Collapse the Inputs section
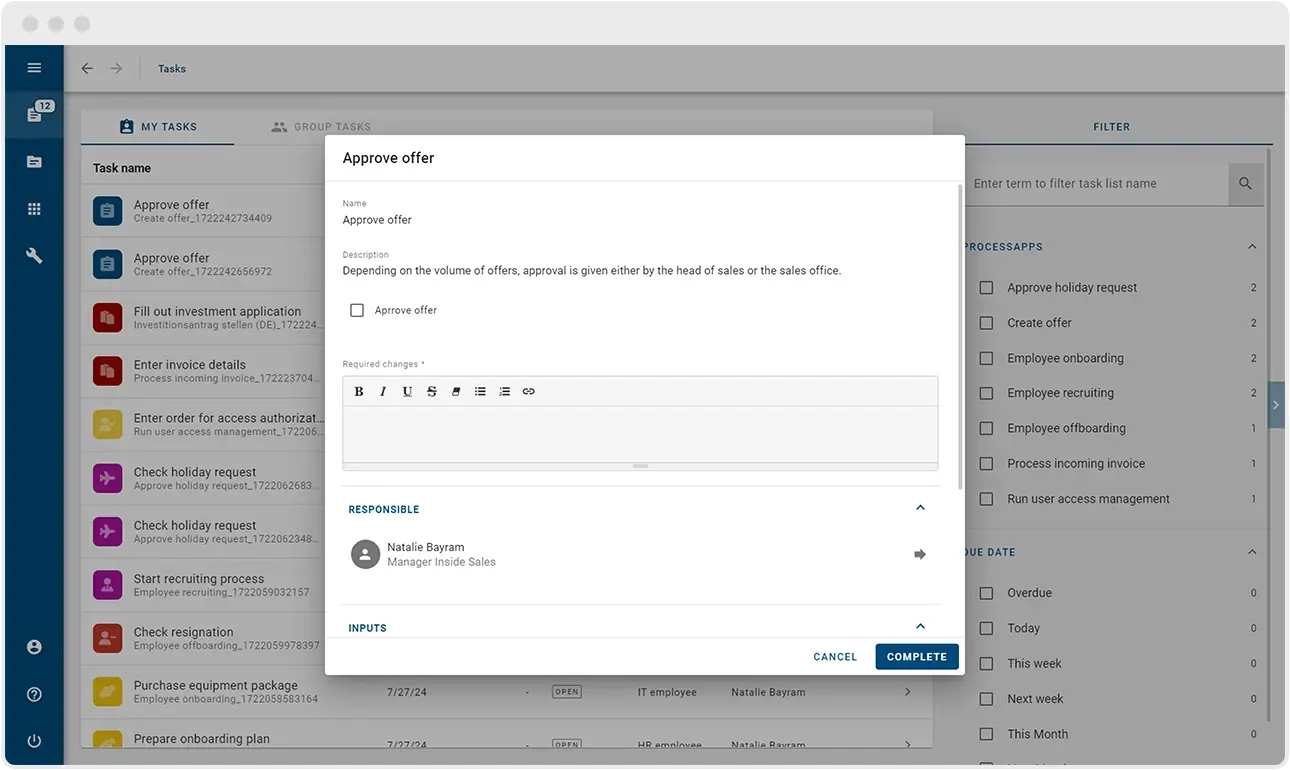 (921, 627)
